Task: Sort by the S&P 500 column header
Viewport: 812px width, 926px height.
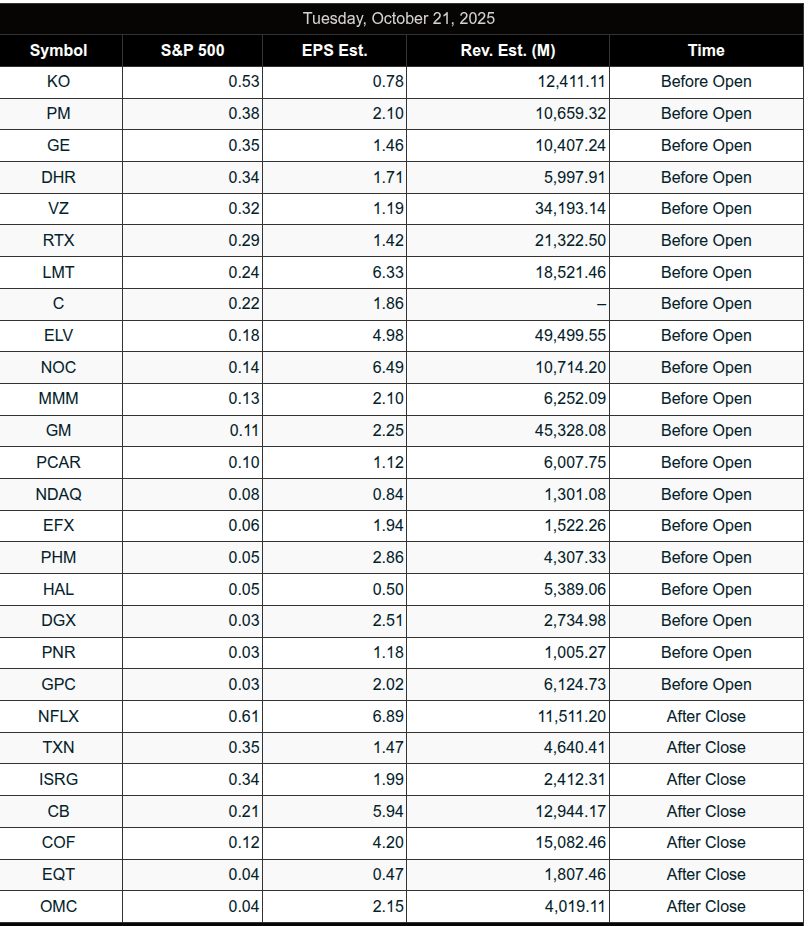Action: coord(192,50)
